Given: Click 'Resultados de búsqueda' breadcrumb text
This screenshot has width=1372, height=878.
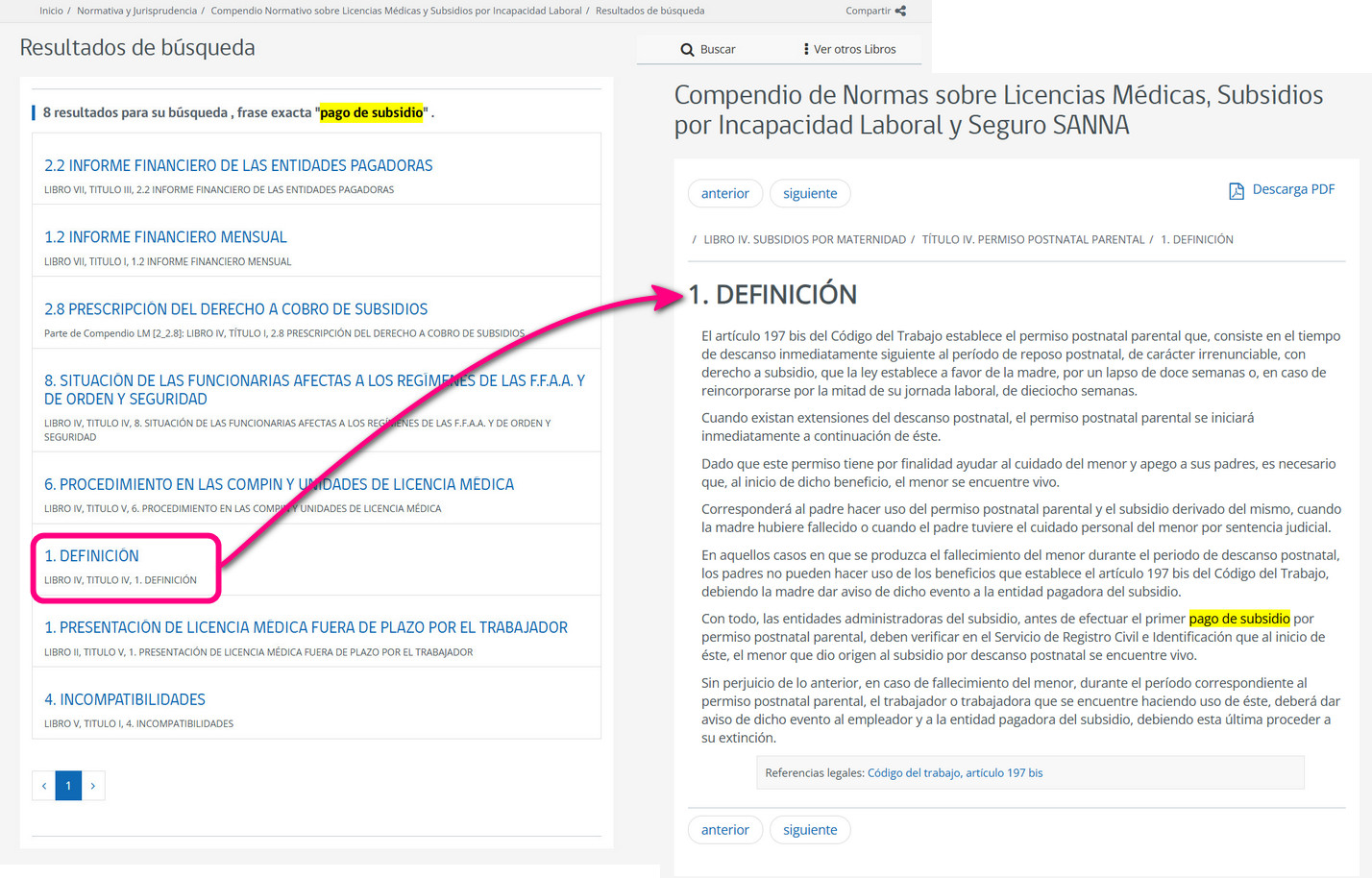Looking at the screenshot, I should (649, 11).
